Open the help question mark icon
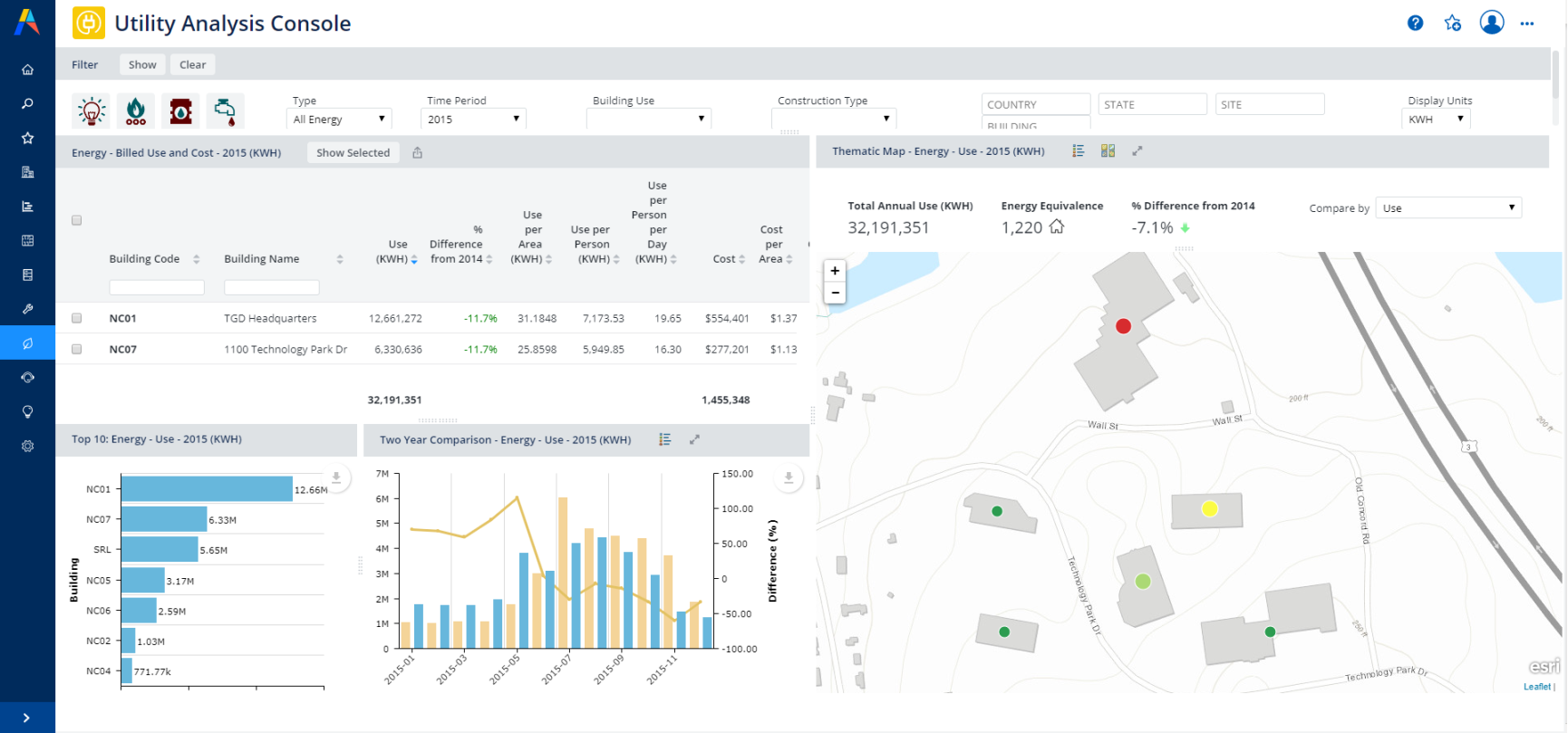The image size is (1568, 733). (x=1415, y=24)
